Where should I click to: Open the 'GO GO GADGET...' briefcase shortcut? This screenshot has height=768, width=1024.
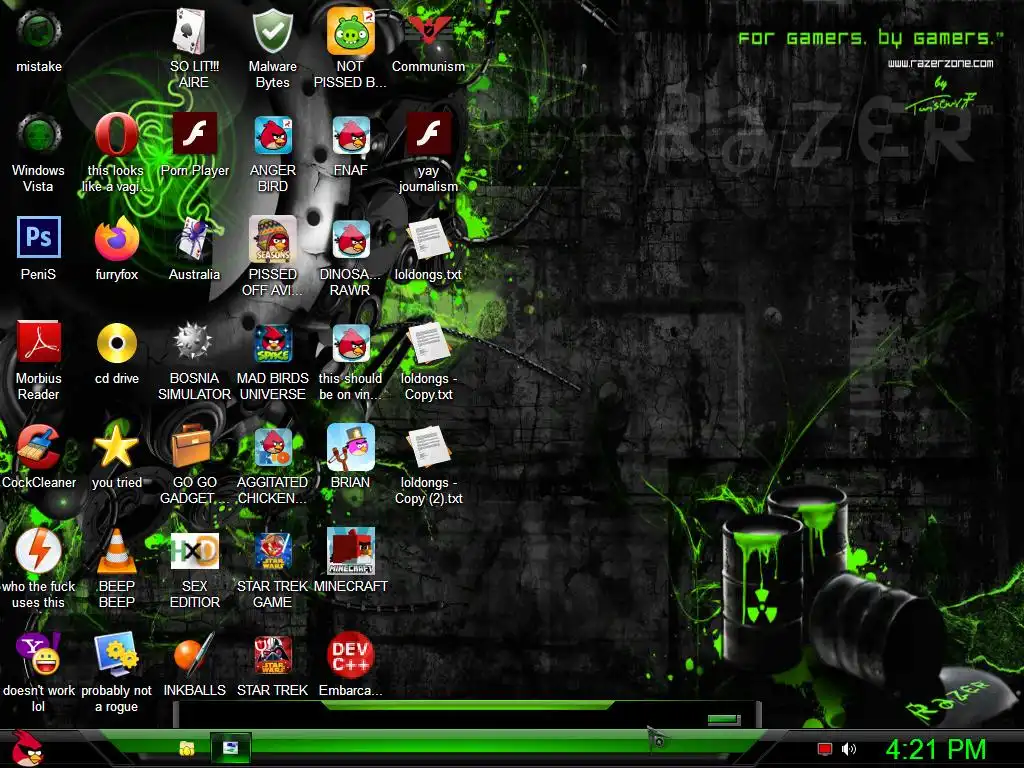(194, 464)
